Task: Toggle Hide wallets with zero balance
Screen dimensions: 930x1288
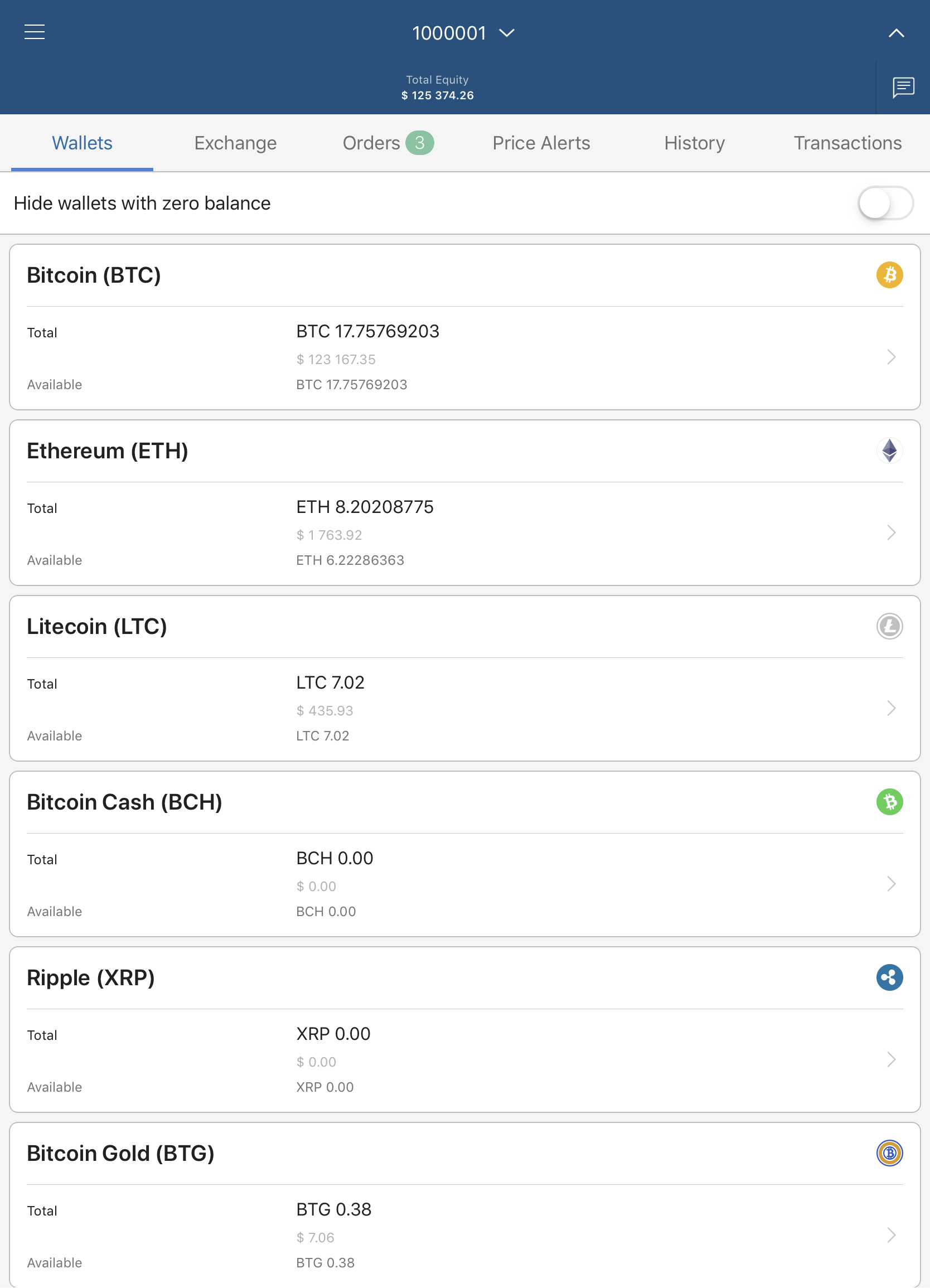Action: coord(885,203)
